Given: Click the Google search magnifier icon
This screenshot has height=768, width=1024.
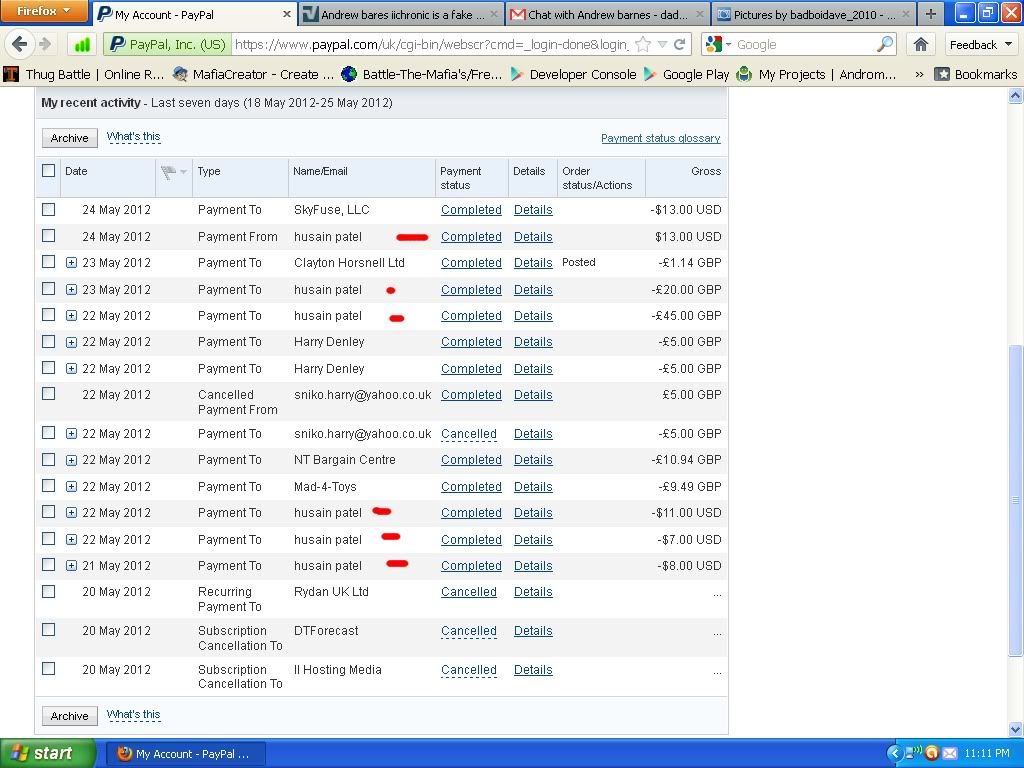Looking at the screenshot, I should coord(885,45).
